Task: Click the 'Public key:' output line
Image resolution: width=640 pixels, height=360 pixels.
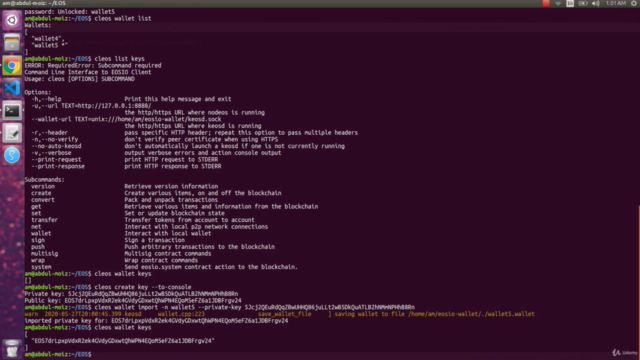Action: click(x=133, y=301)
